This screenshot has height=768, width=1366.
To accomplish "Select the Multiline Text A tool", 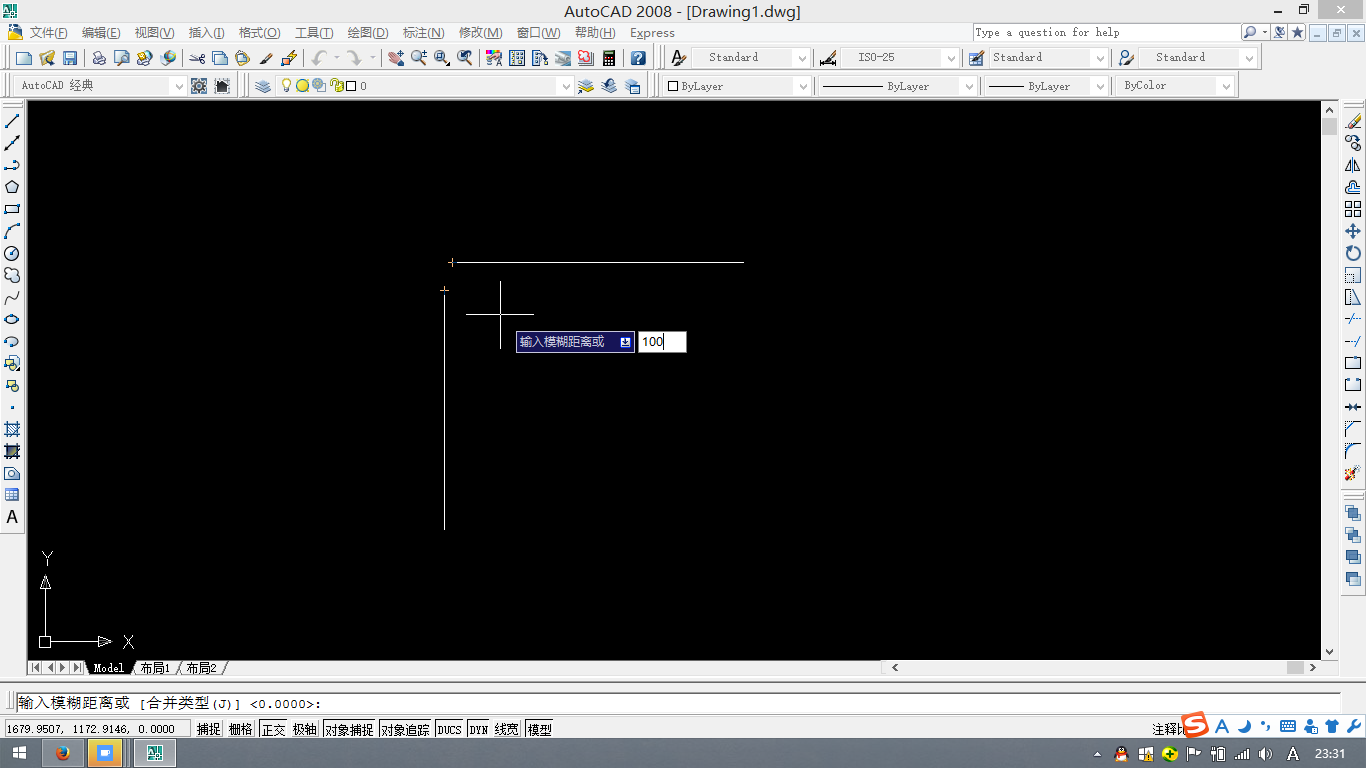I will click(x=12, y=517).
